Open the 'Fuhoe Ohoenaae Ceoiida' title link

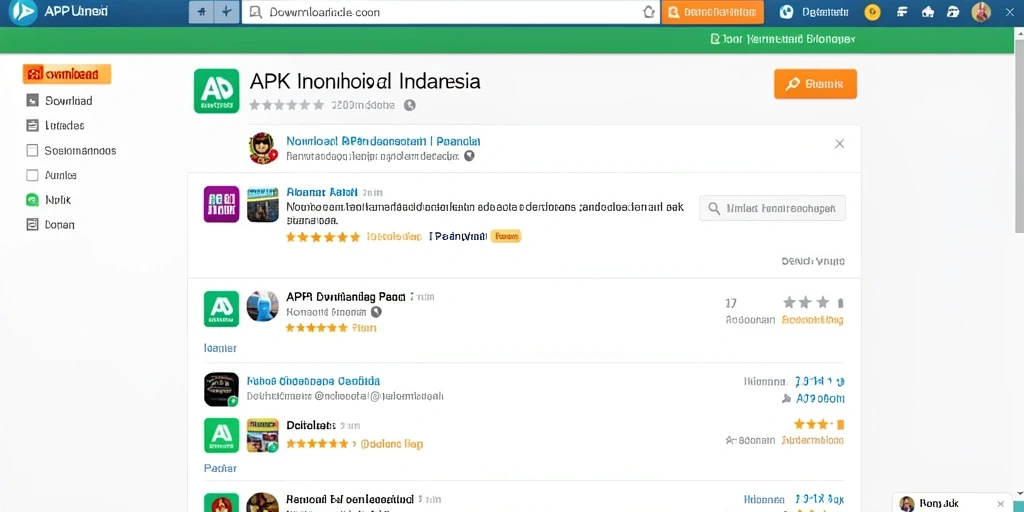(313, 381)
